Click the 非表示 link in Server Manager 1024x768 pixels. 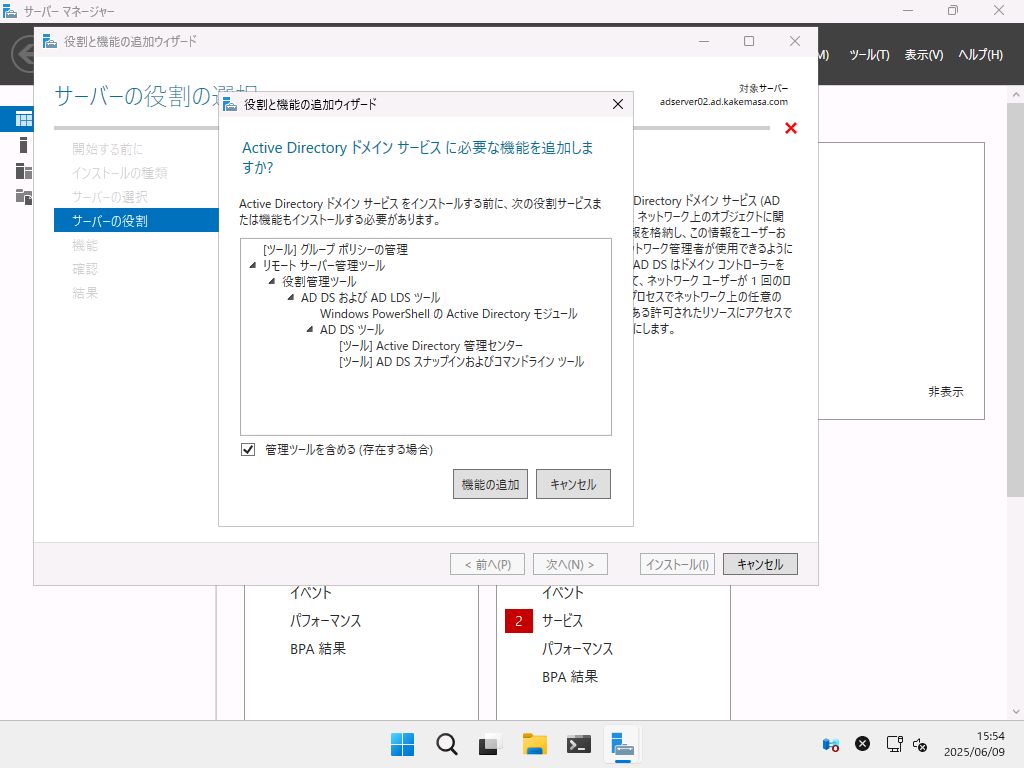tap(946, 392)
